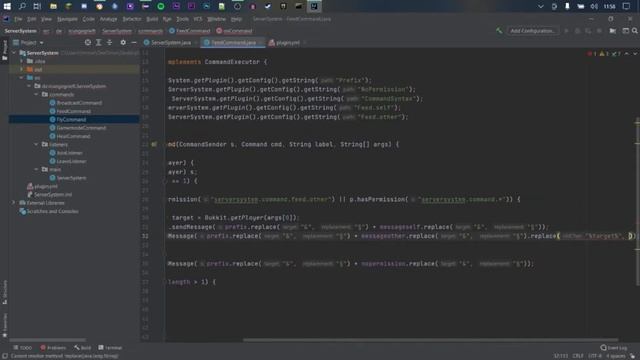Open the Window menu
This screenshot has width=640, height=360.
[216, 19]
